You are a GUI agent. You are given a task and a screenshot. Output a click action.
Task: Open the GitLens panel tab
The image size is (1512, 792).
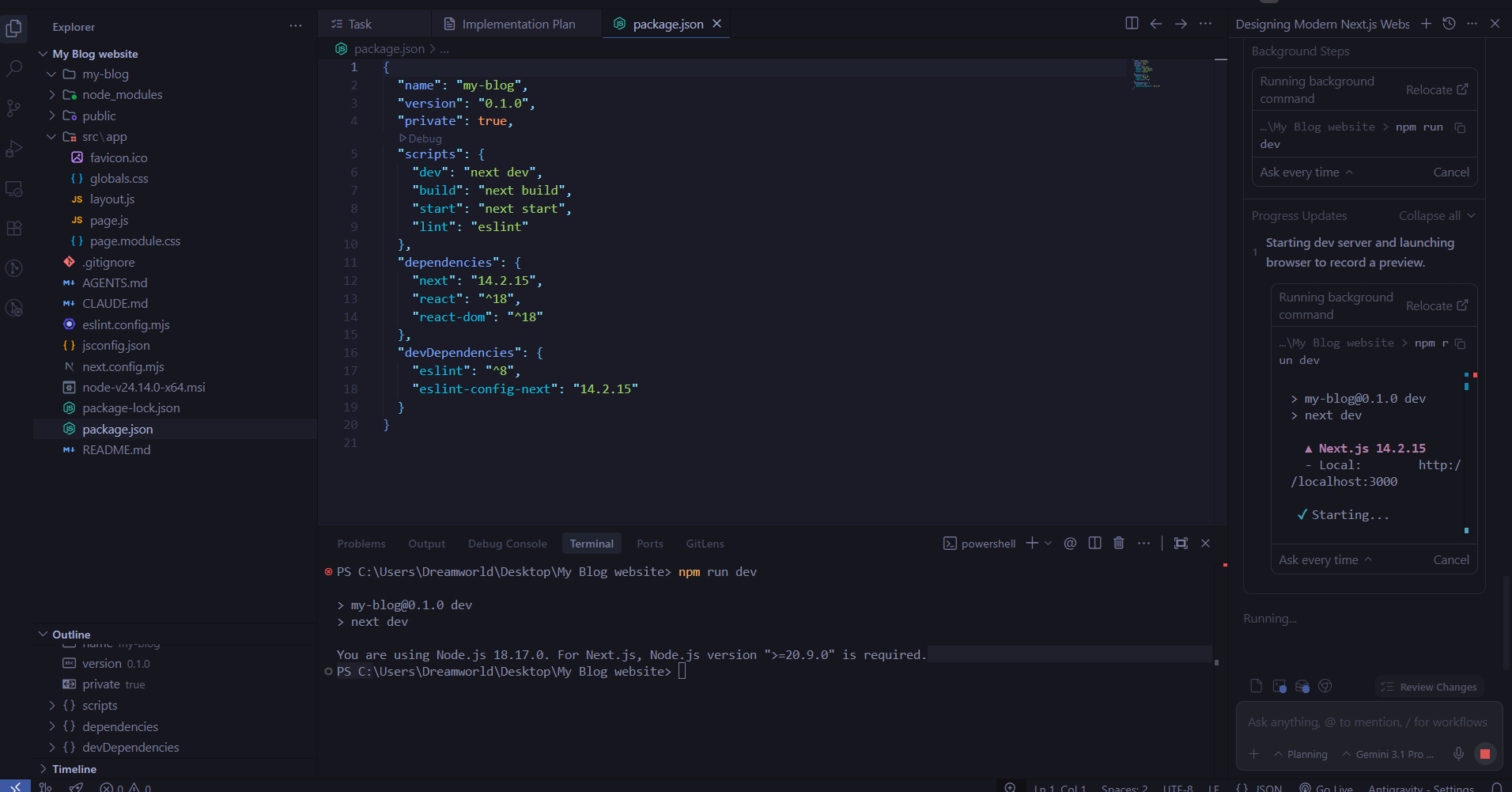click(x=705, y=544)
